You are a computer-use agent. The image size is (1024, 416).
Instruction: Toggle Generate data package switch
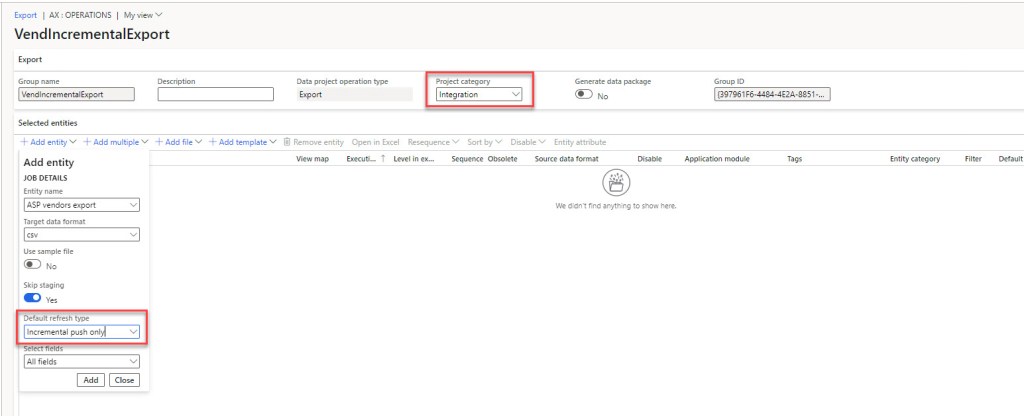(583, 95)
